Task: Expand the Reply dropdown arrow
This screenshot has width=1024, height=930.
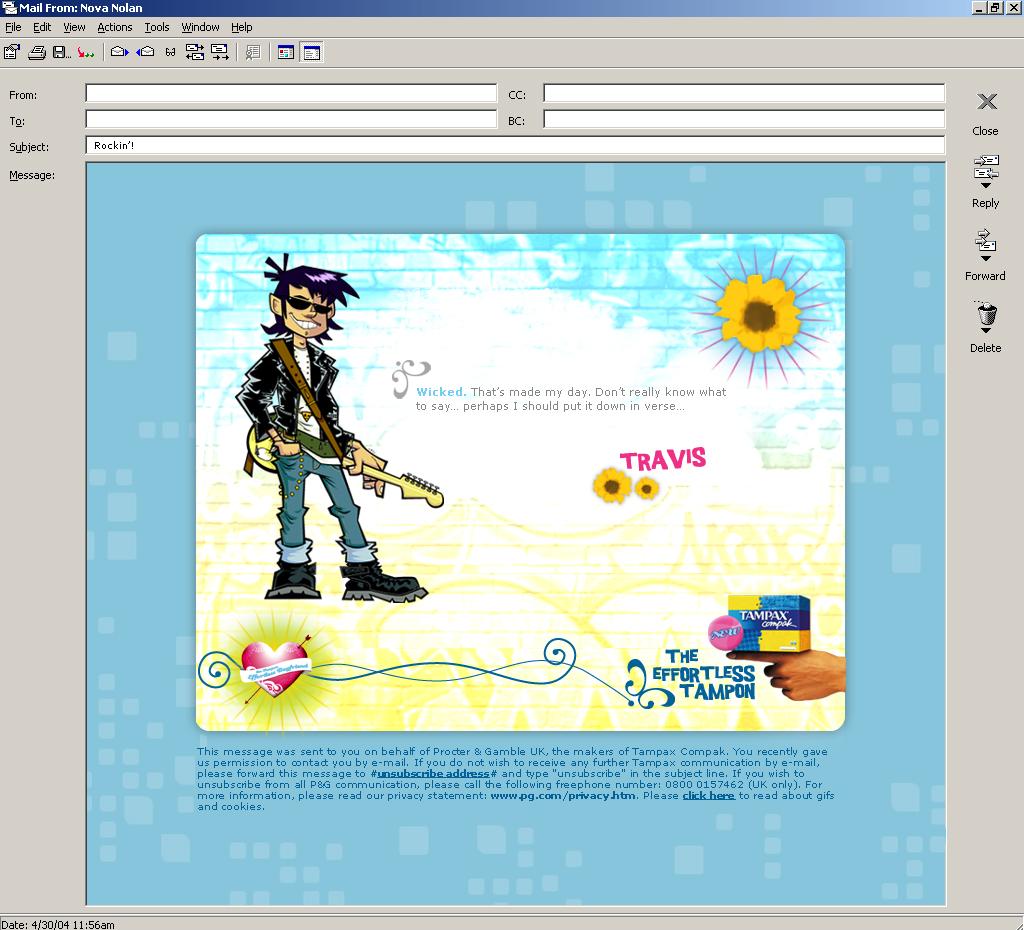Action: [986, 185]
